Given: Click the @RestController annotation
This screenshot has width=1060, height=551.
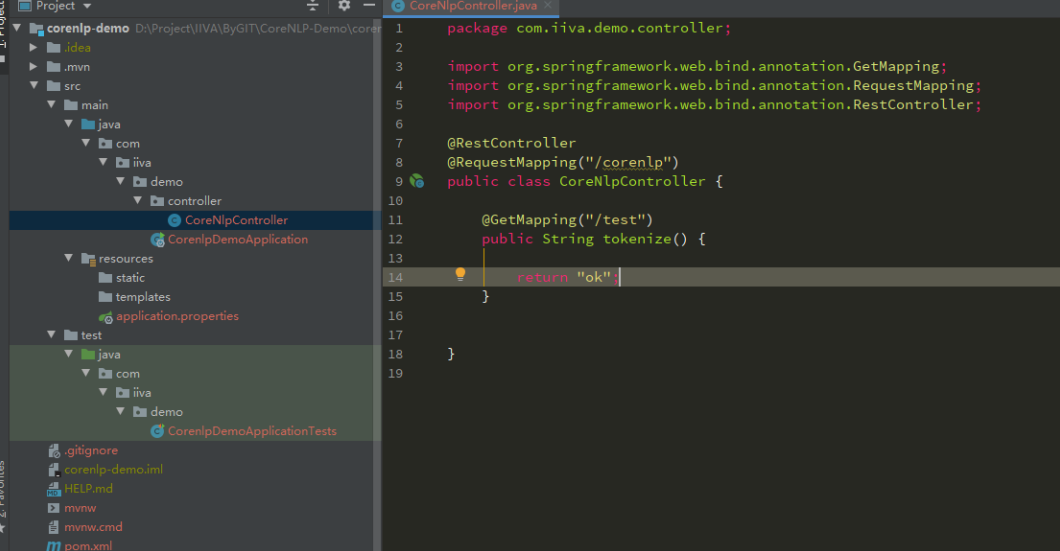Looking at the screenshot, I should [511, 143].
